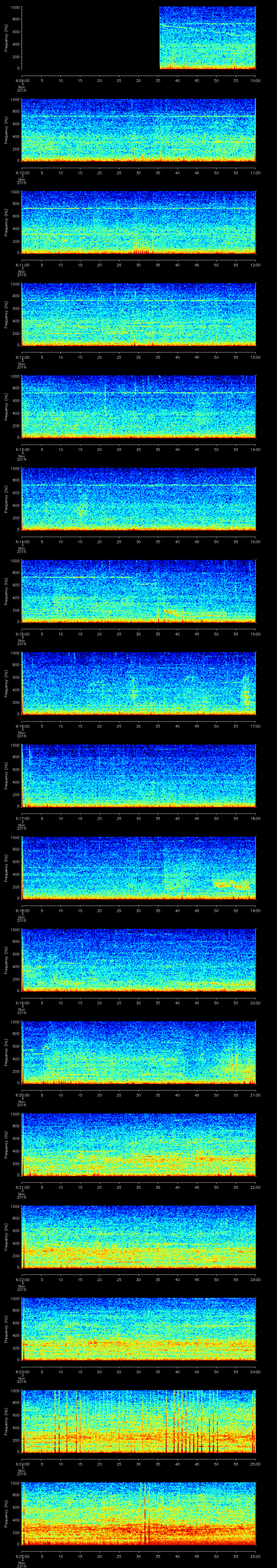Click the 10:00 end-of-axis label

pyautogui.click(x=255, y=80)
